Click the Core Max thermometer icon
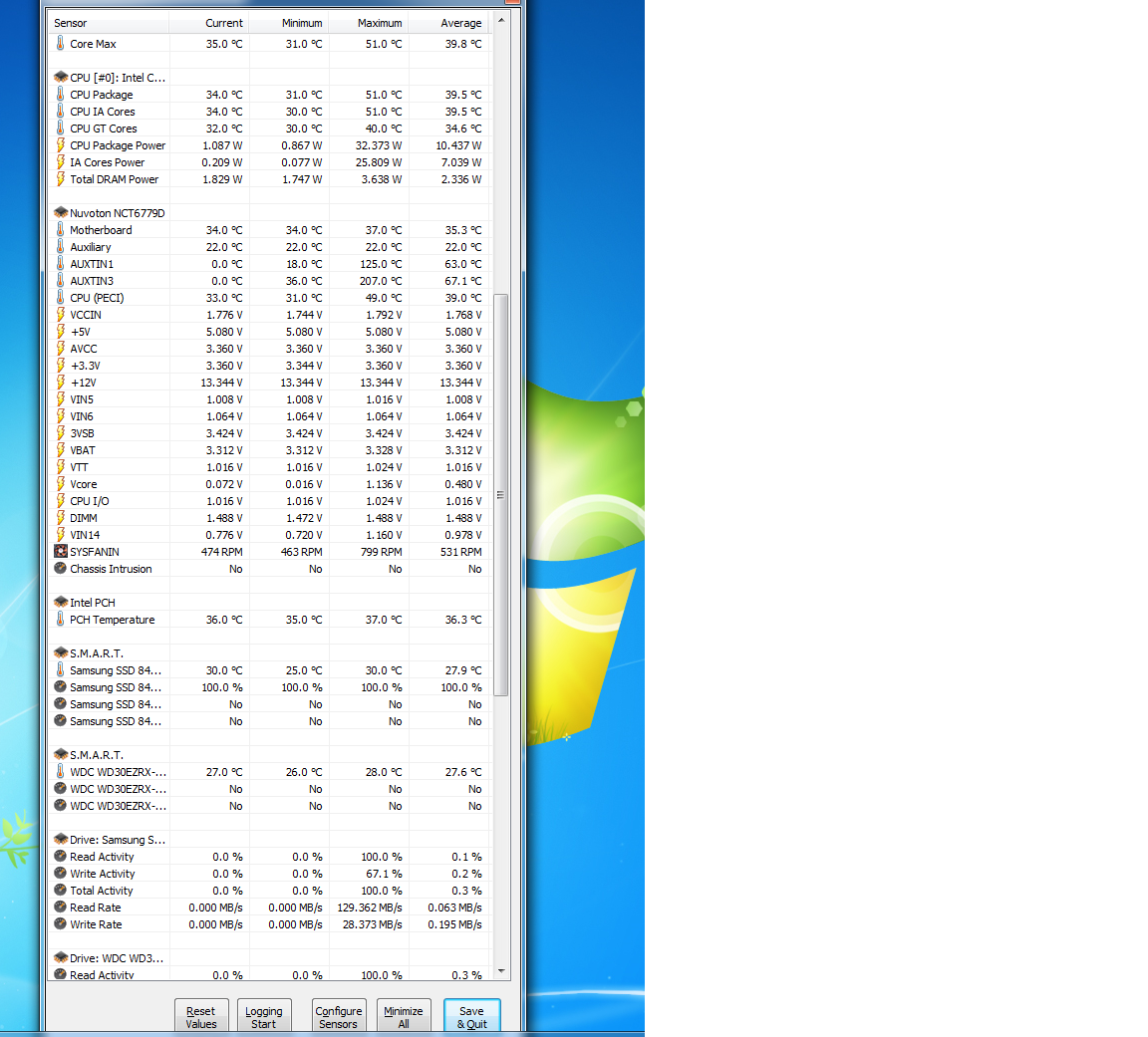This screenshot has height=1037, width=1148. [x=60, y=43]
